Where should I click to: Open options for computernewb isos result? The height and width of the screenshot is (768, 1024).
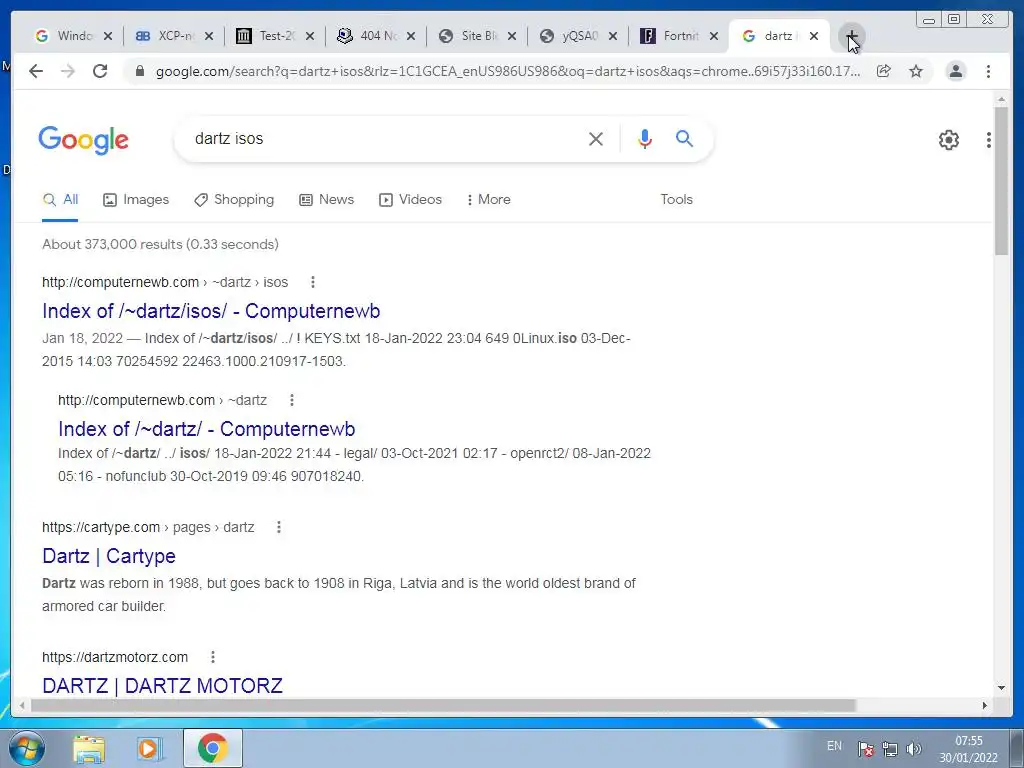pyautogui.click(x=313, y=282)
